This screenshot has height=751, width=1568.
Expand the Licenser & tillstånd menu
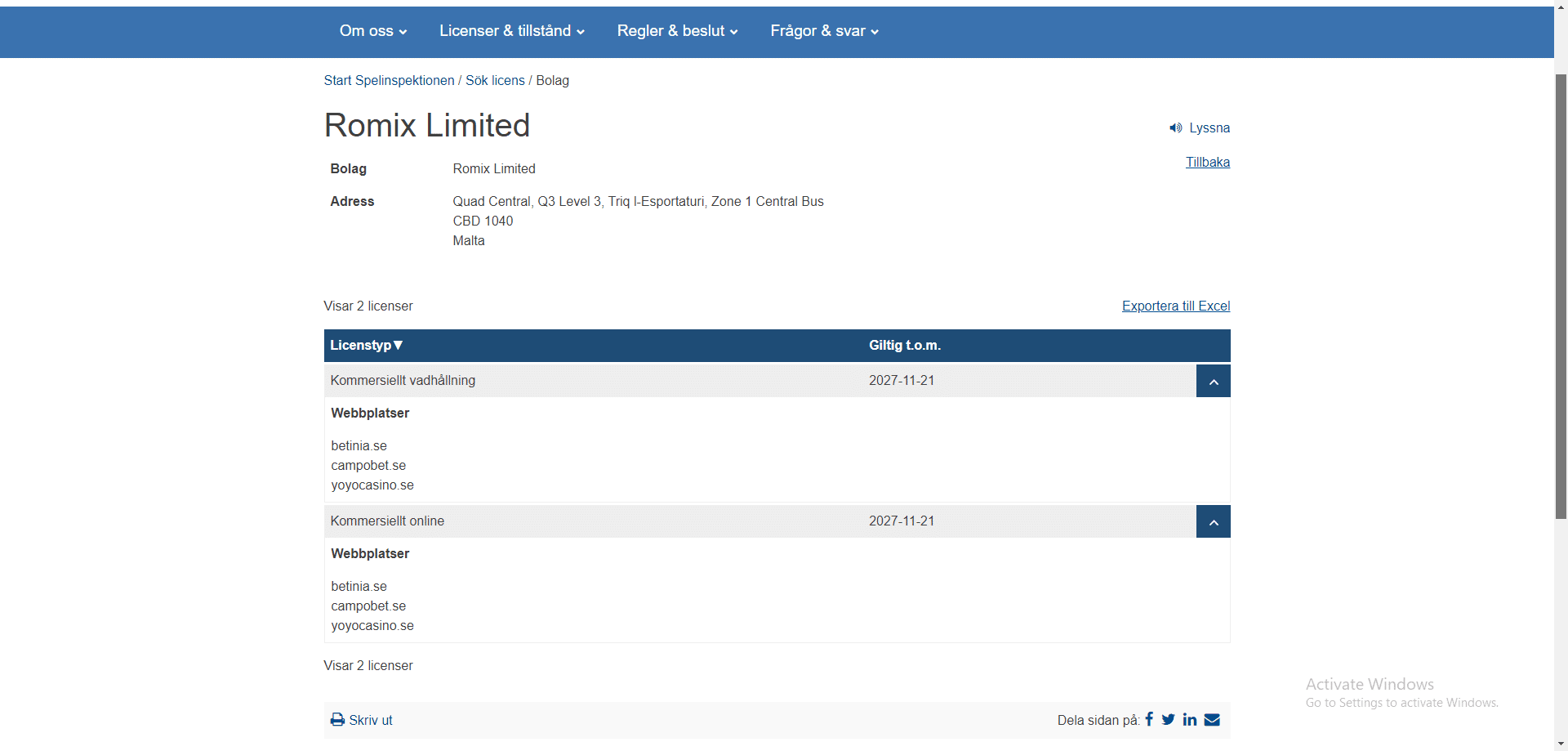[x=512, y=31]
